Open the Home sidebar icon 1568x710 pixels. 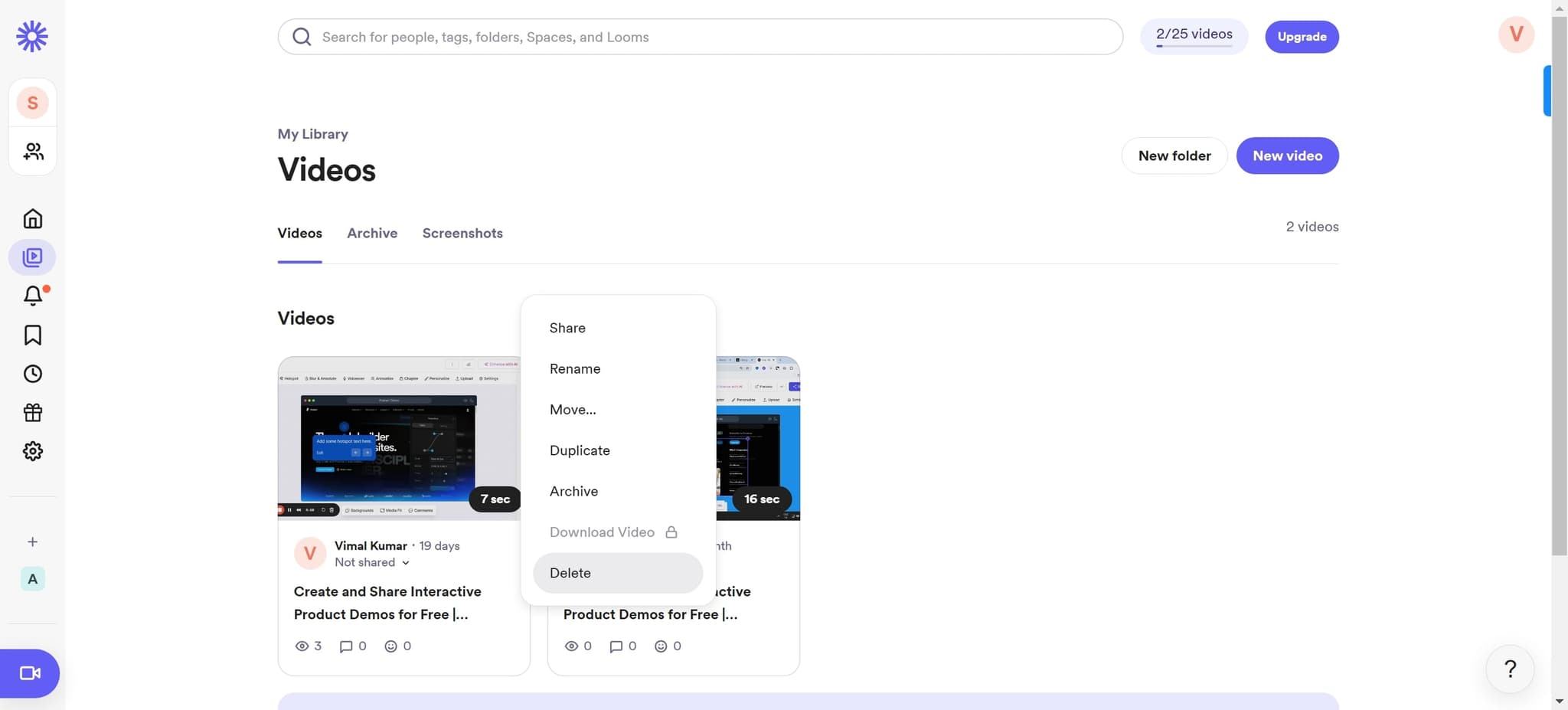(32, 219)
